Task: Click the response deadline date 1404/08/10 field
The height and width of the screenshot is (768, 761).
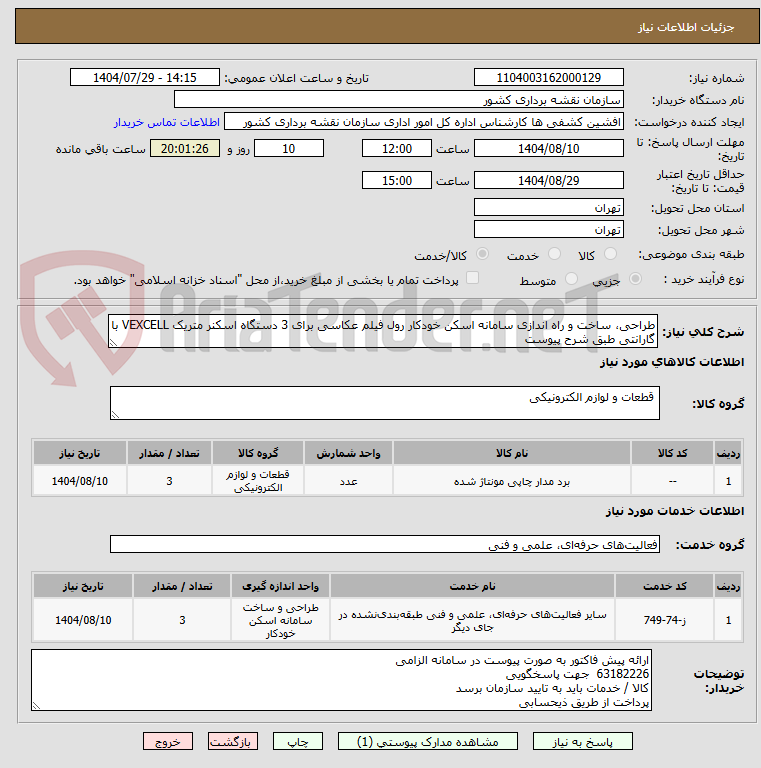Action: pos(548,148)
